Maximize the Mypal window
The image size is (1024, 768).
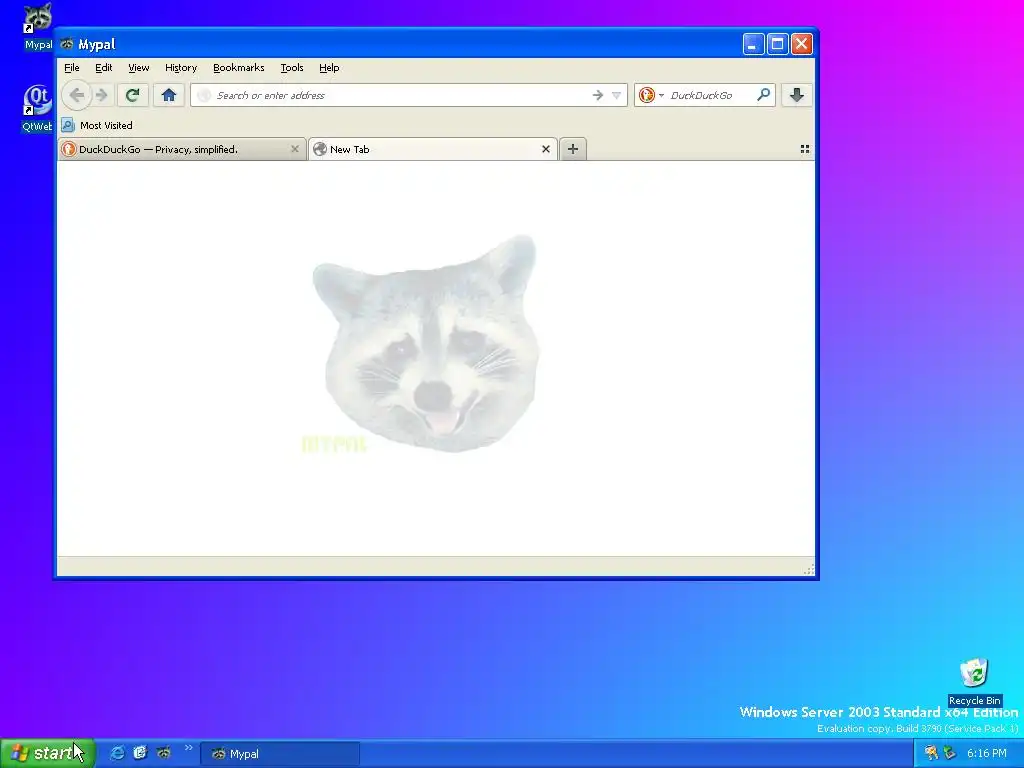[777, 44]
